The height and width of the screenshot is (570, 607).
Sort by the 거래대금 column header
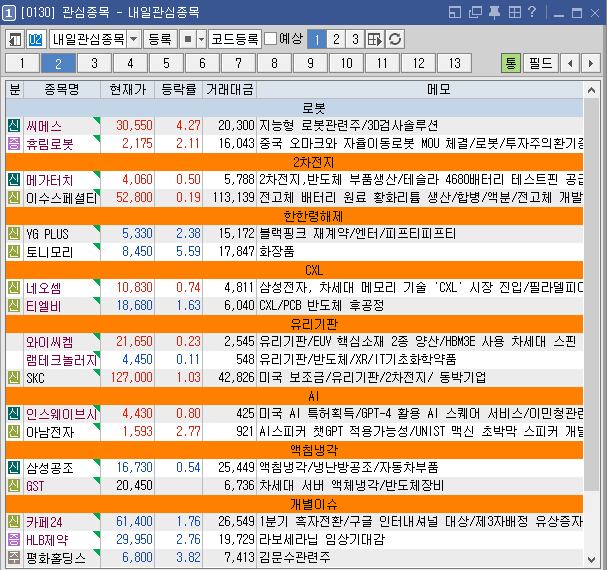(x=230, y=90)
